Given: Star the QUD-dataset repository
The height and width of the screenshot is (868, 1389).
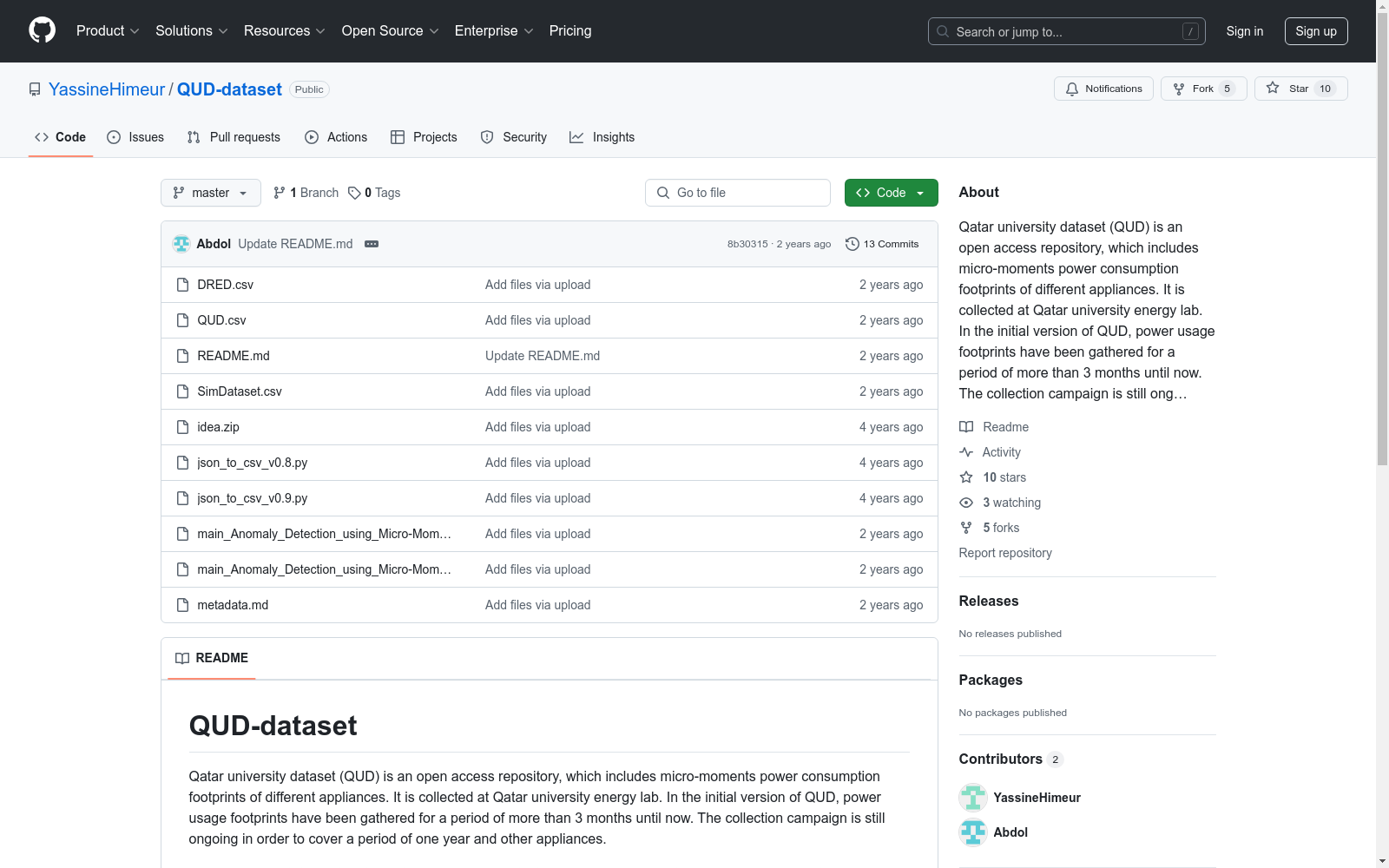Looking at the screenshot, I should pos(1300,89).
